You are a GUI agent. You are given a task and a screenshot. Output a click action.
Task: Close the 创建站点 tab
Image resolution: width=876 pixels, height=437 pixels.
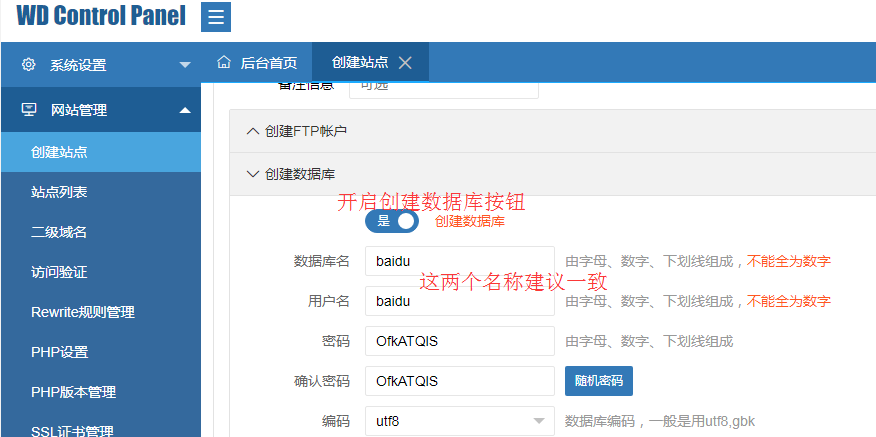[405, 62]
